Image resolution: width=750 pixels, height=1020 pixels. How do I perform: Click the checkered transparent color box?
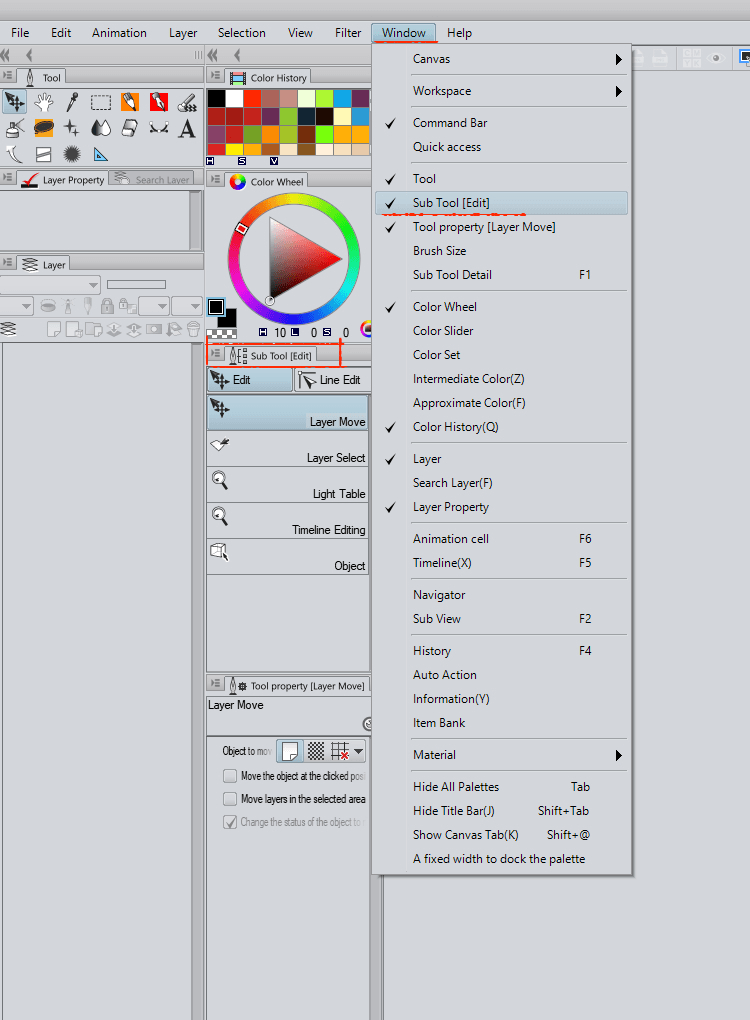(x=221, y=333)
